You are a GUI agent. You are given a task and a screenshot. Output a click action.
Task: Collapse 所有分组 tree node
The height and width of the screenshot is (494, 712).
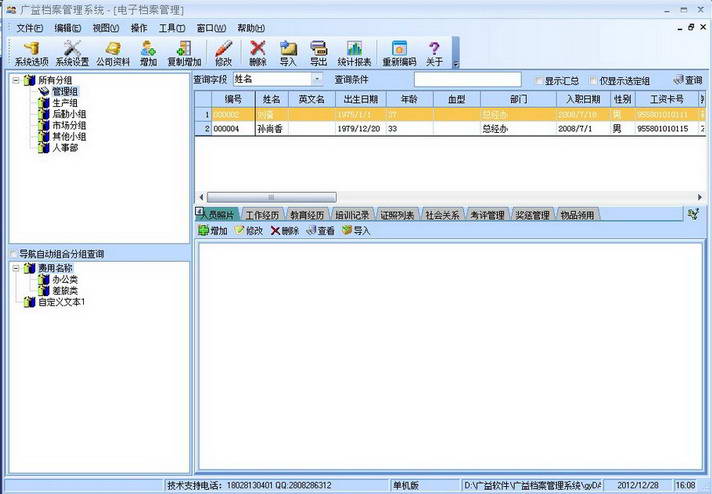16,80
